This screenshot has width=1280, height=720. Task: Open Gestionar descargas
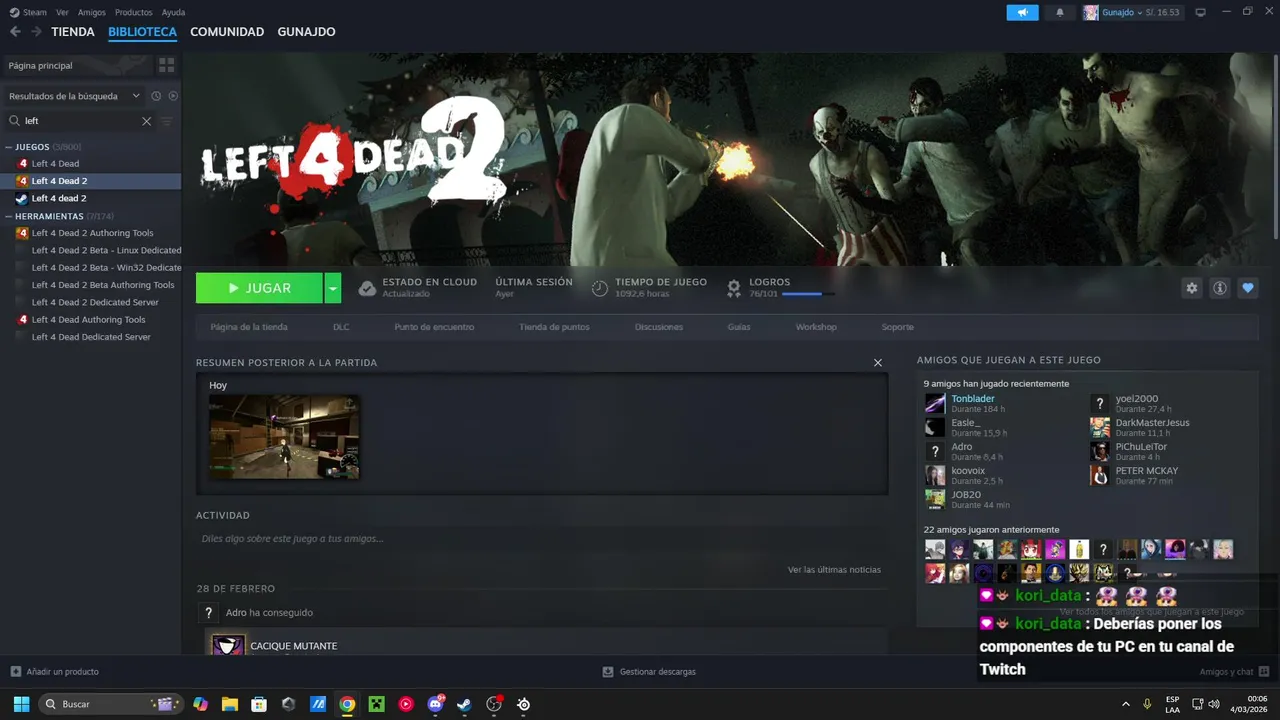[x=649, y=672]
